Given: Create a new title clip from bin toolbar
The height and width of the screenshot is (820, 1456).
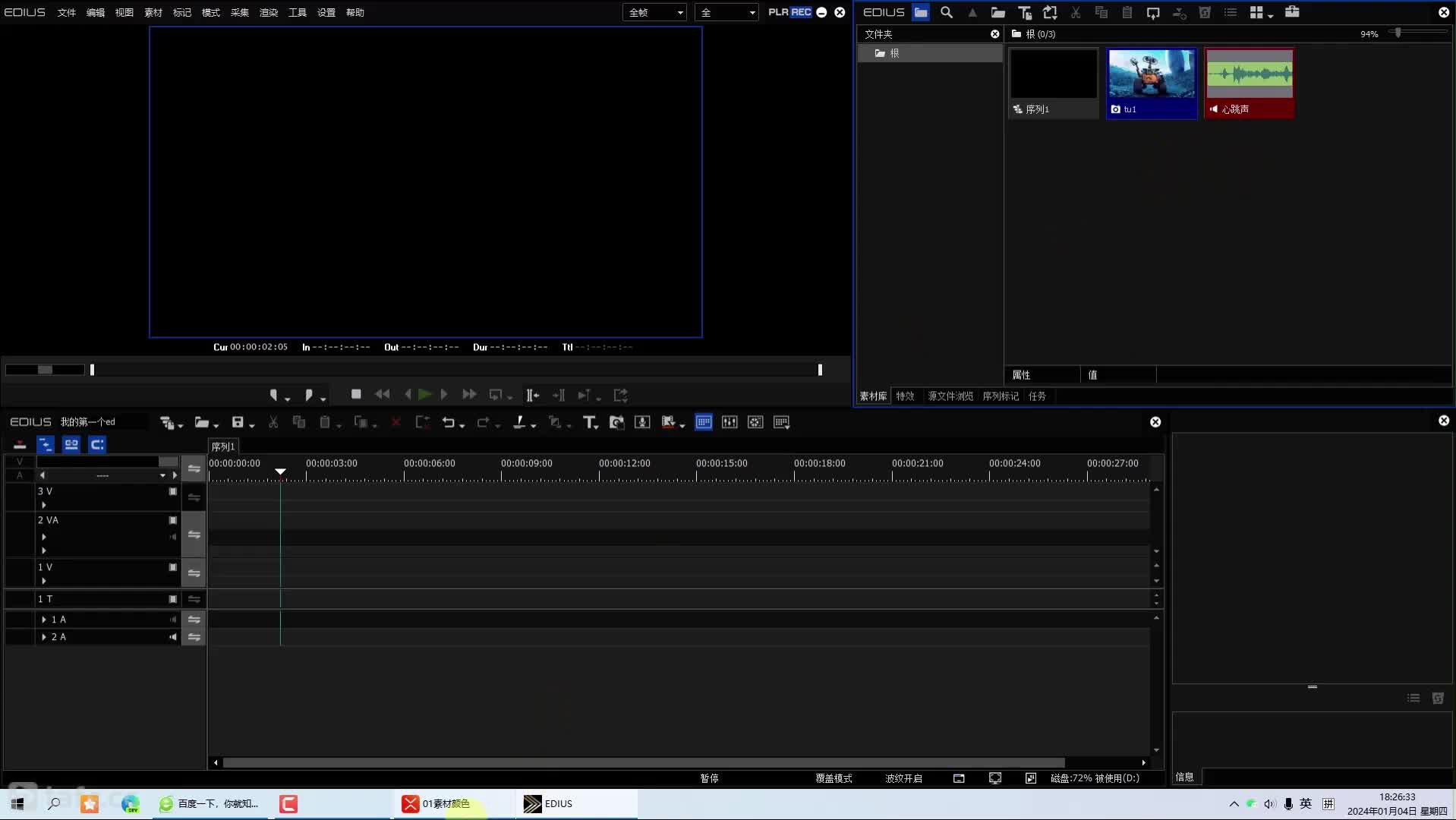Looking at the screenshot, I should point(1024,12).
